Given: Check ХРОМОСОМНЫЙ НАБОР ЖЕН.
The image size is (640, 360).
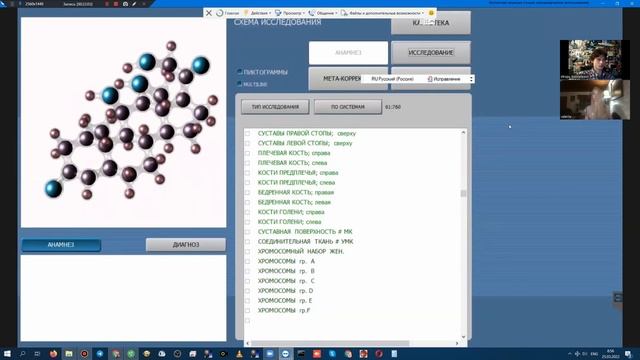Looking at the screenshot, I should click(x=247, y=251).
